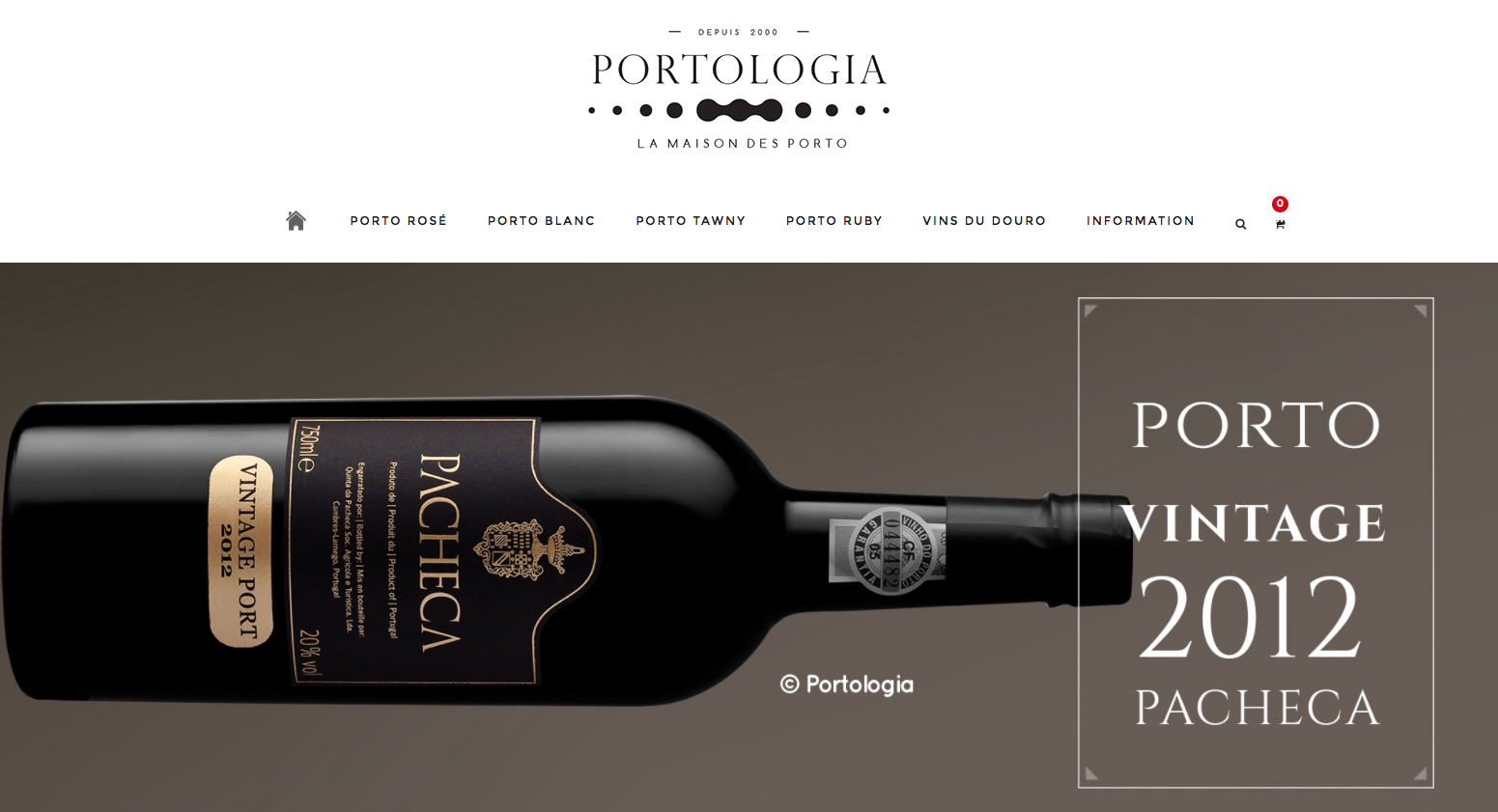Click the gold crest on Pacheca label
This screenshot has width=1498, height=812.
click(x=528, y=550)
